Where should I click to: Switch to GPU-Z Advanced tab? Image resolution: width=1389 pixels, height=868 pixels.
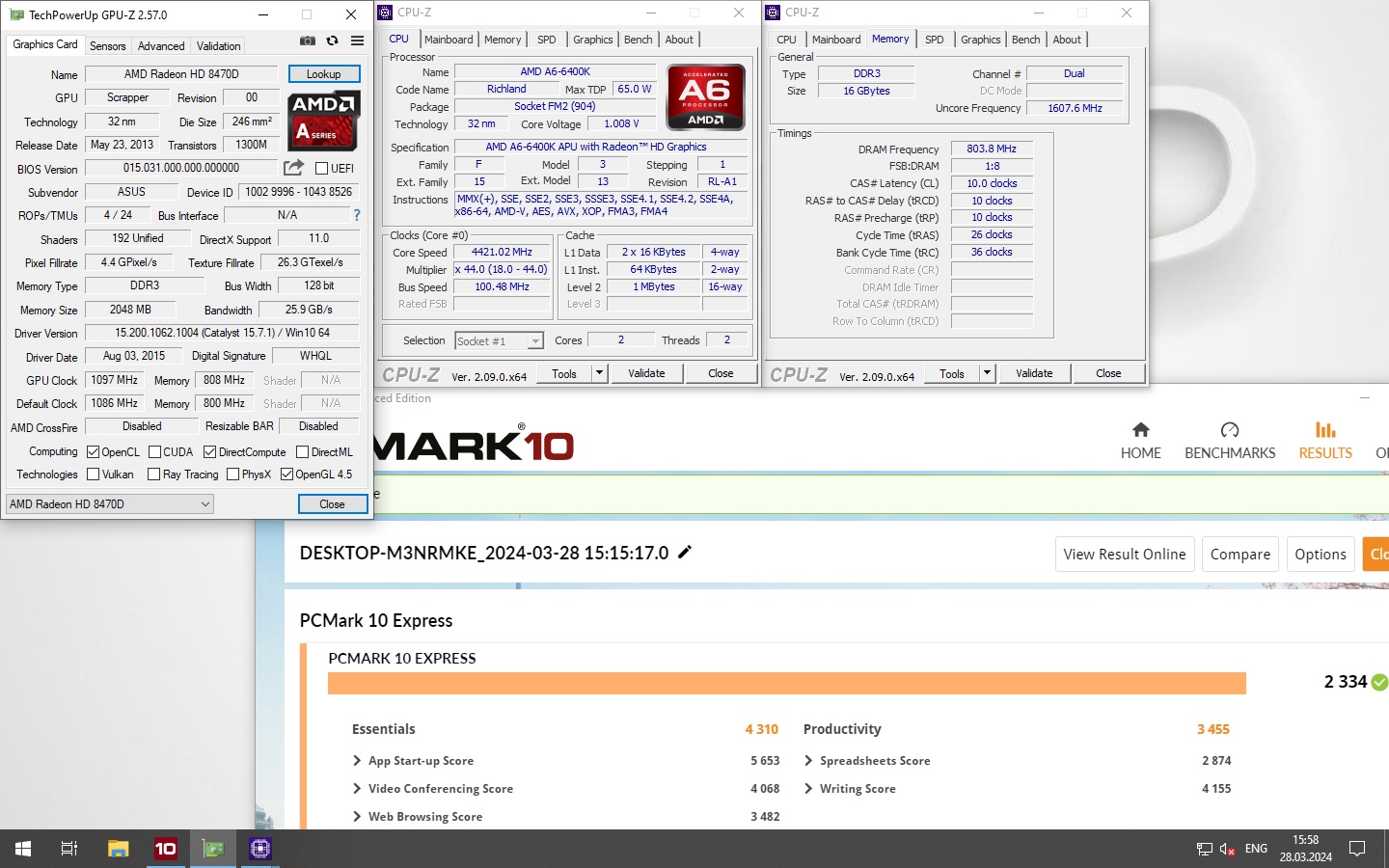point(161,45)
